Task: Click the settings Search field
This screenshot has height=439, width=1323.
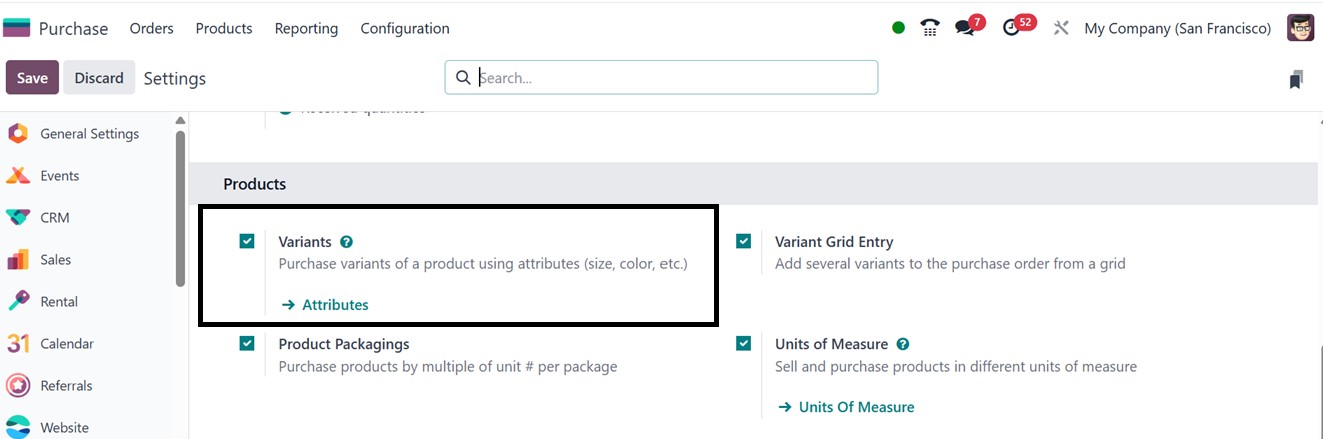Action: [670, 77]
